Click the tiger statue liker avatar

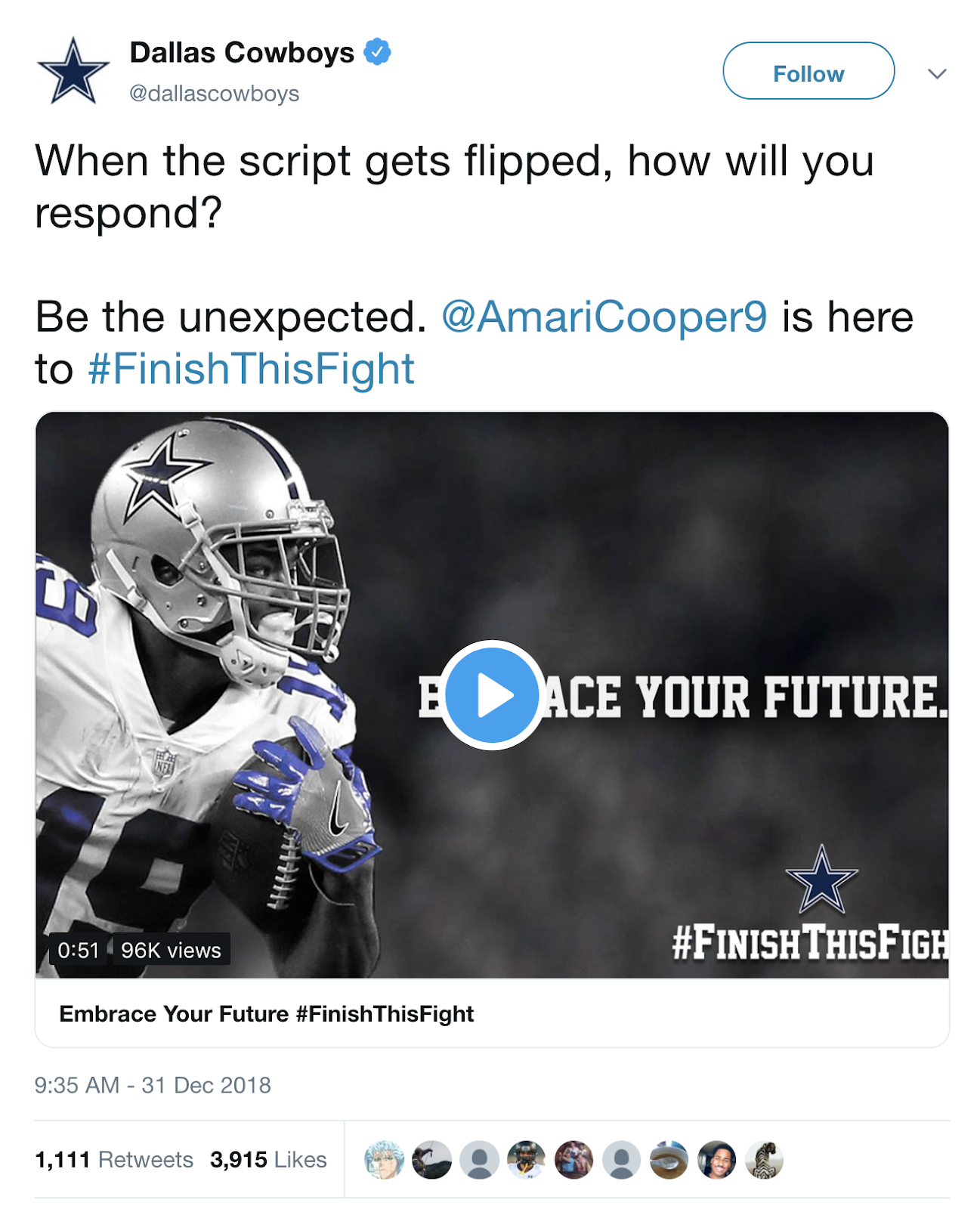pyautogui.click(x=764, y=1160)
